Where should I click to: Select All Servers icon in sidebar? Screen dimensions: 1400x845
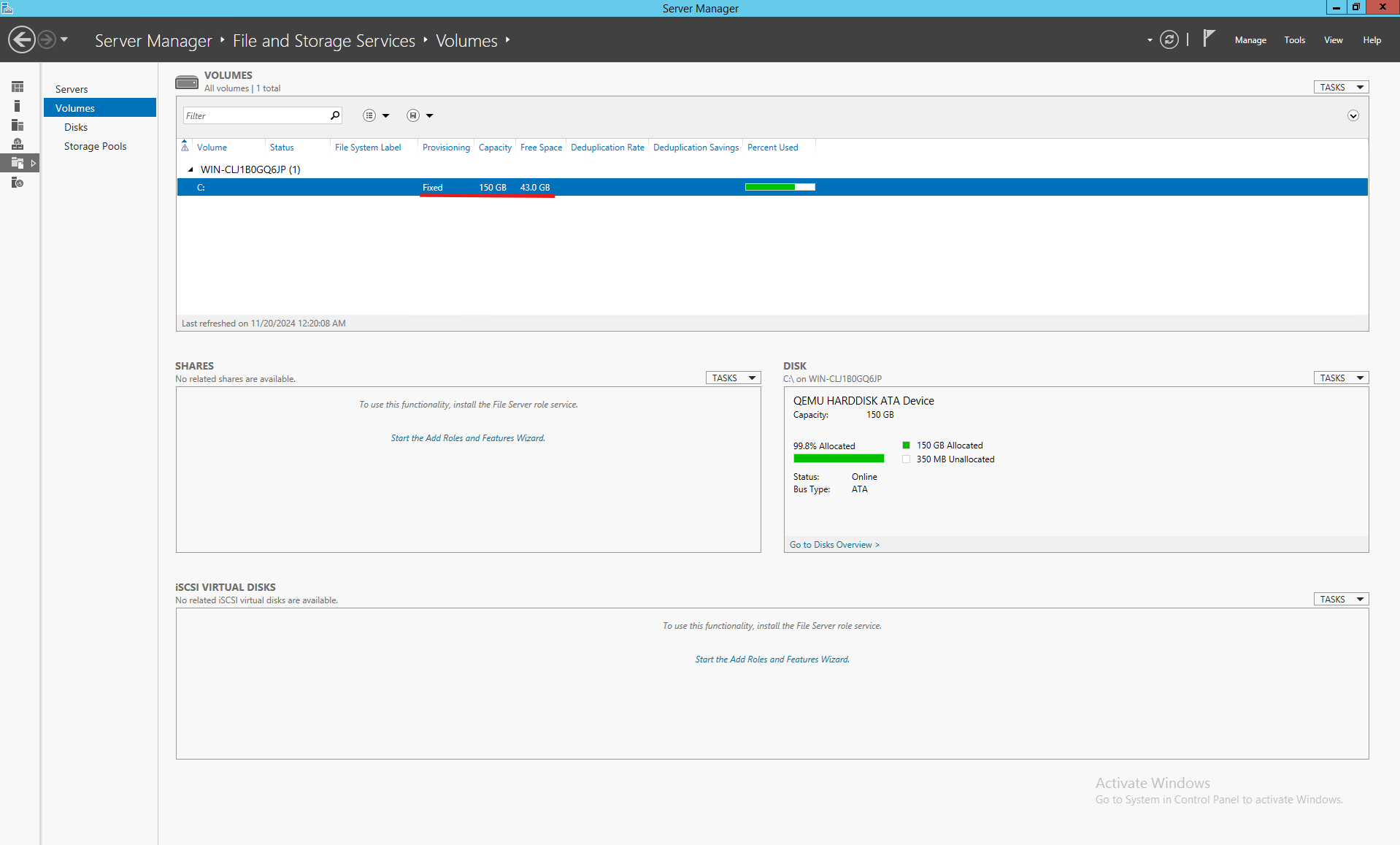pos(18,125)
